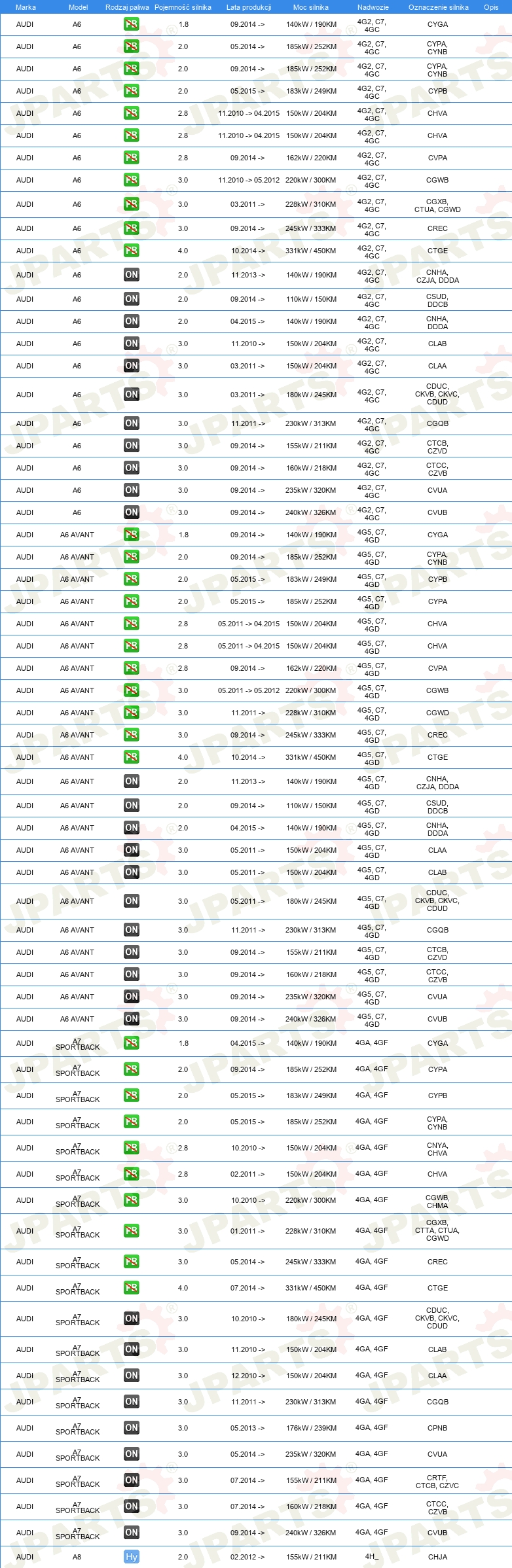Click diesel ON icon in A6 4G2 240kW CVUB row
The image size is (512, 1568).
(131, 512)
